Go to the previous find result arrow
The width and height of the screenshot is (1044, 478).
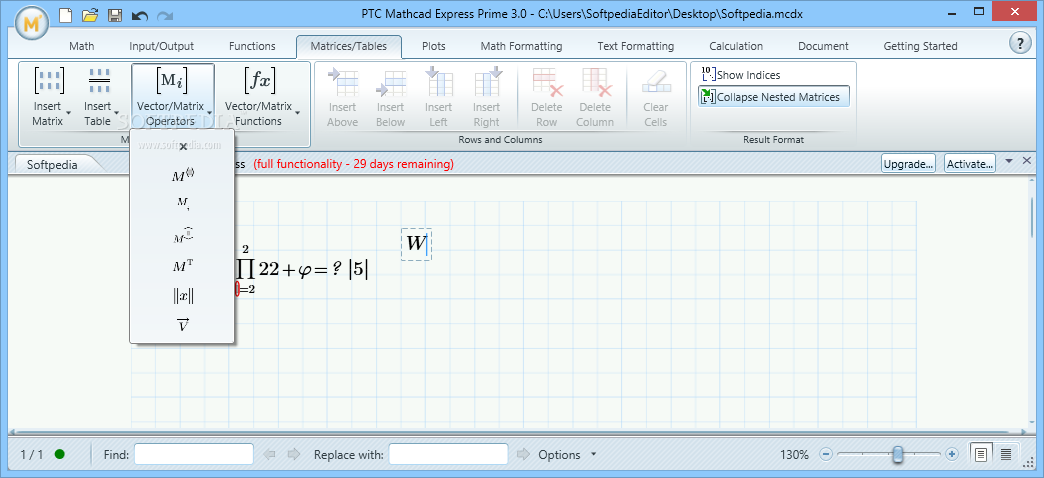click(270, 455)
